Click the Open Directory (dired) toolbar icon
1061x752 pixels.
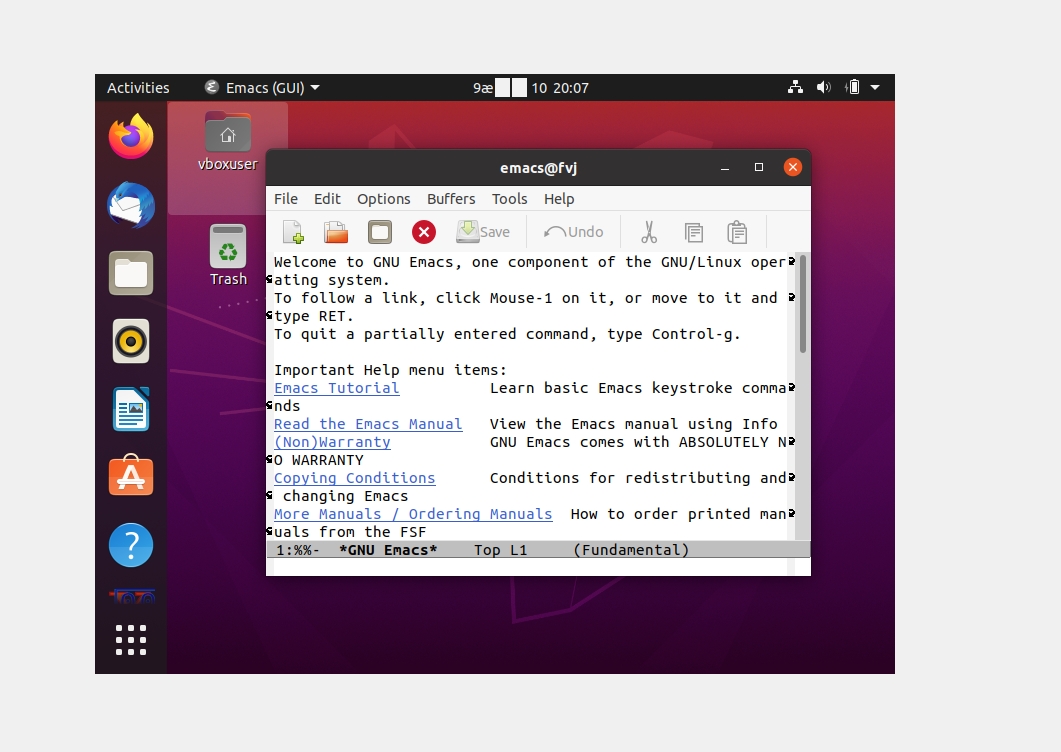pyautogui.click(x=380, y=232)
